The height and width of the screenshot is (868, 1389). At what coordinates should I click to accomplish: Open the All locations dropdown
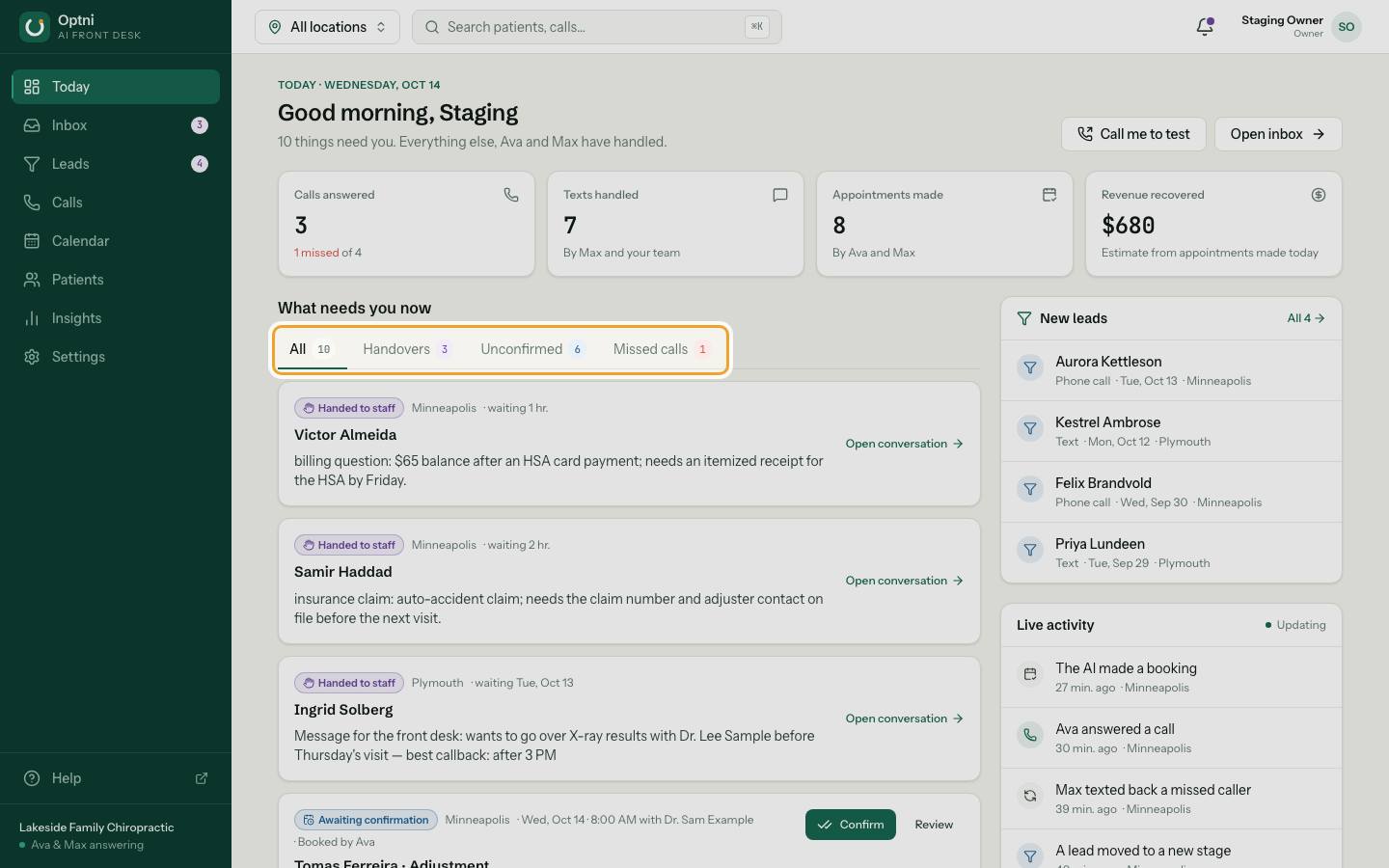click(327, 27)
